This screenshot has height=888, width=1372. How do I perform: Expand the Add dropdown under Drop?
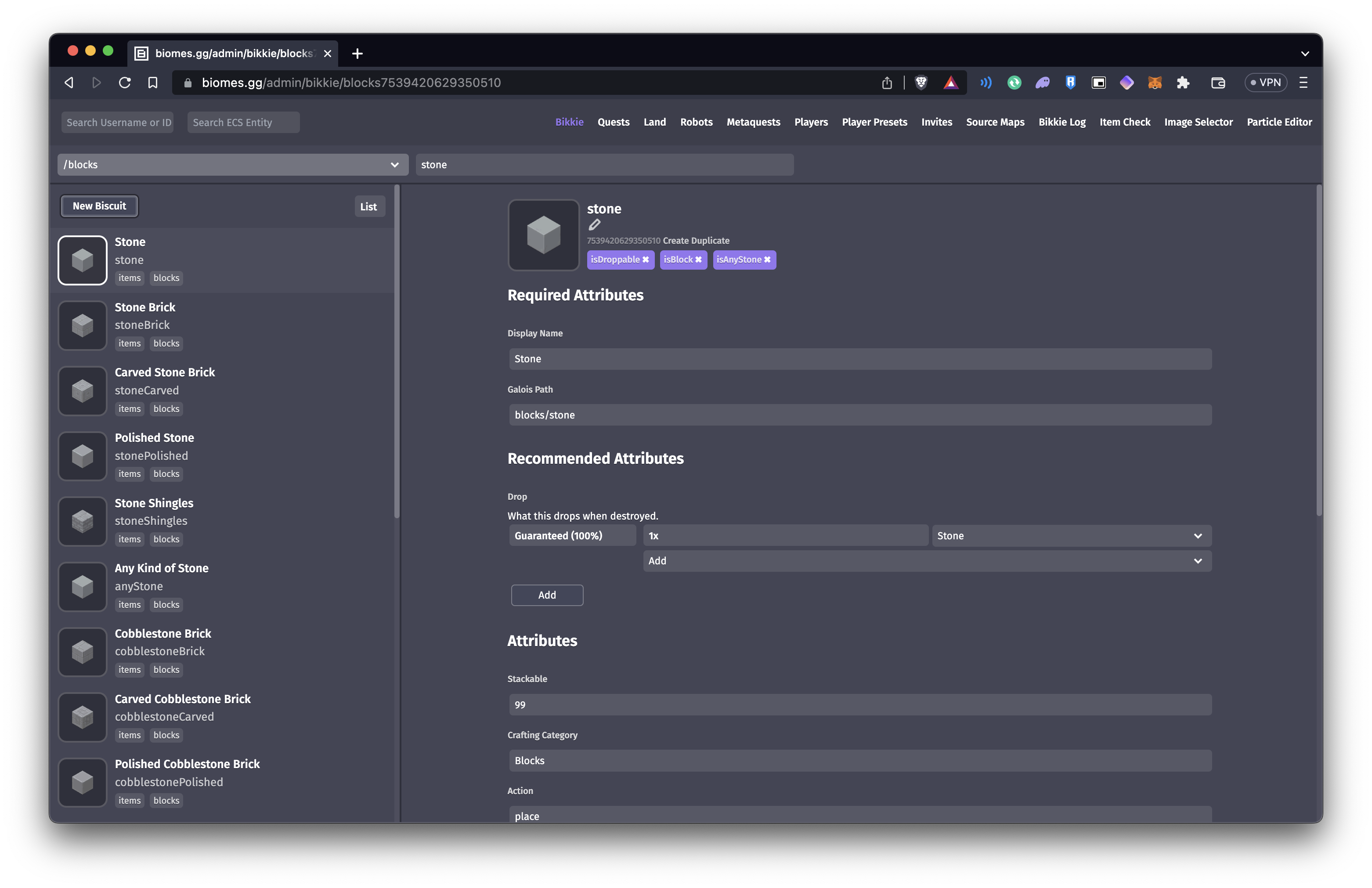tap(926, 561)
